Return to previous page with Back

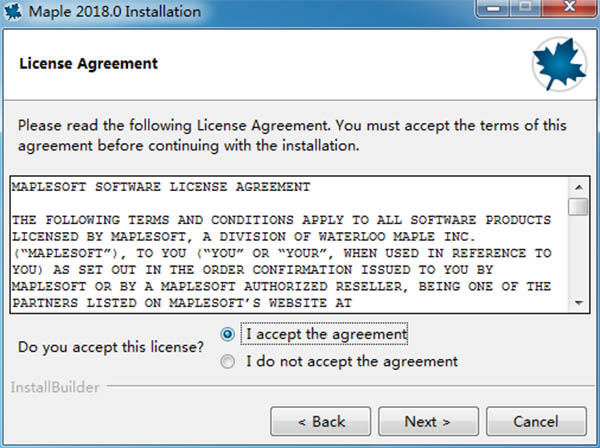coord(321,421)
